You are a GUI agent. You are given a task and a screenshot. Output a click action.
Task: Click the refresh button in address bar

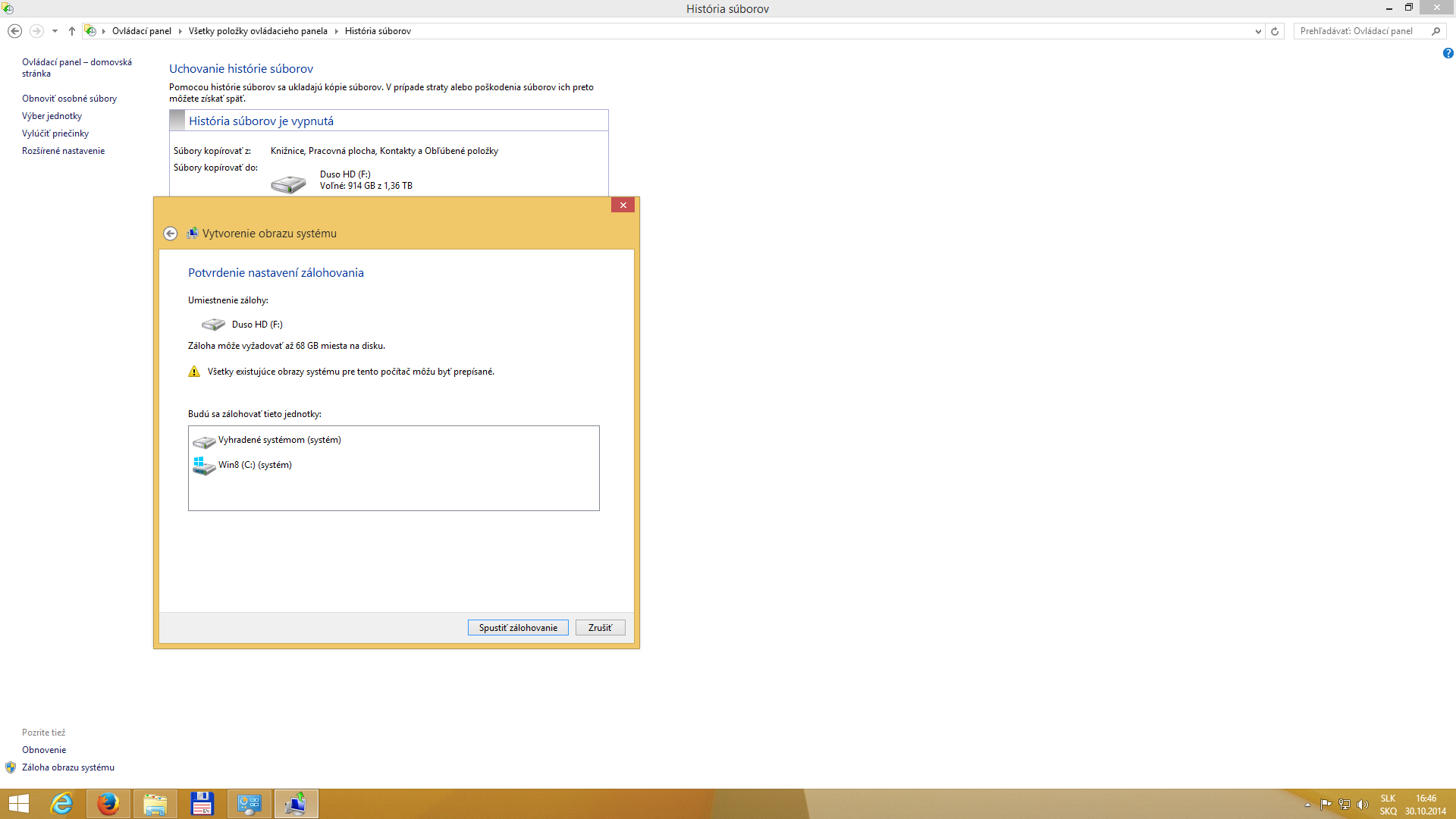[1275, 31]
